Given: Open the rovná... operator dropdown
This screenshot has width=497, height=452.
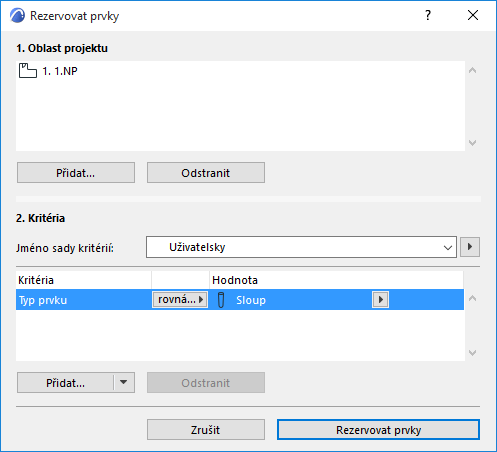Looking at the screenshot, I should [180, 299].
